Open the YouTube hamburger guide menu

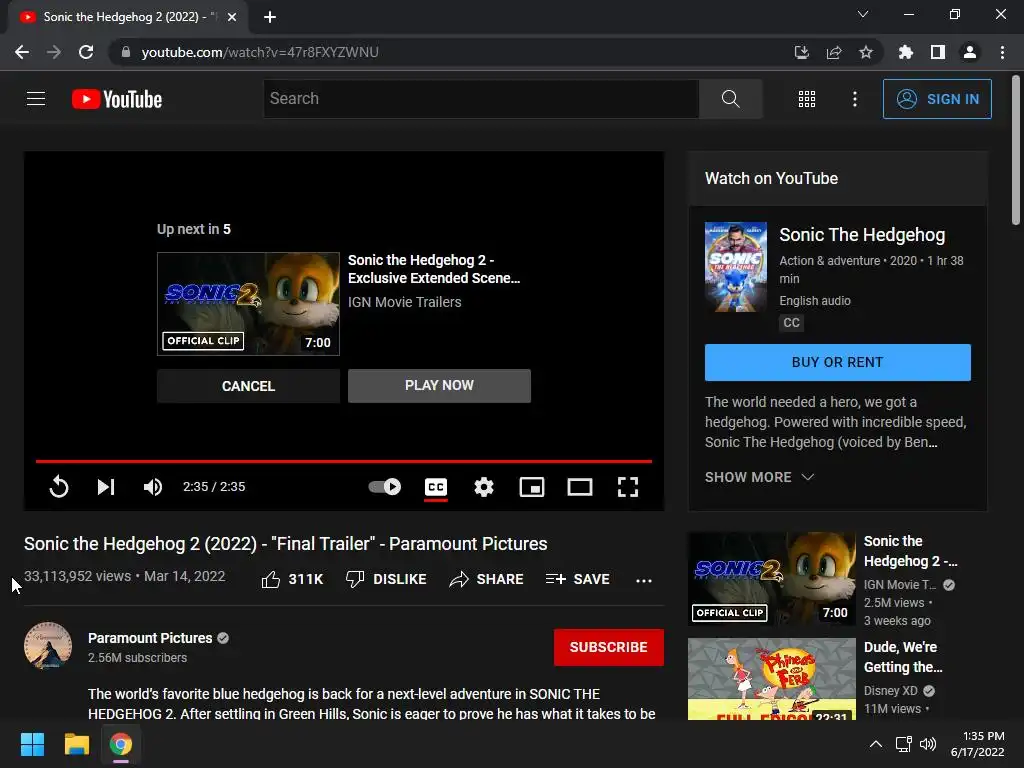click(36, 99)
